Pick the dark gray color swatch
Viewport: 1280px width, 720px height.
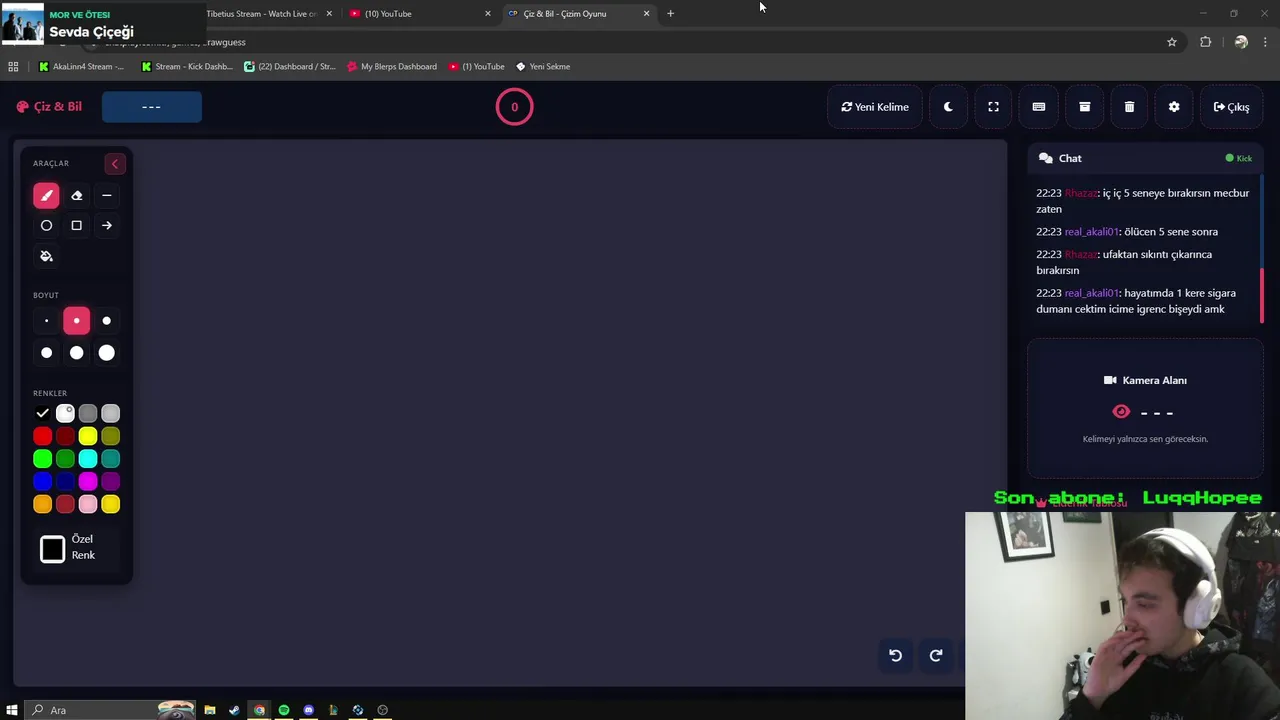click(88, 413)
